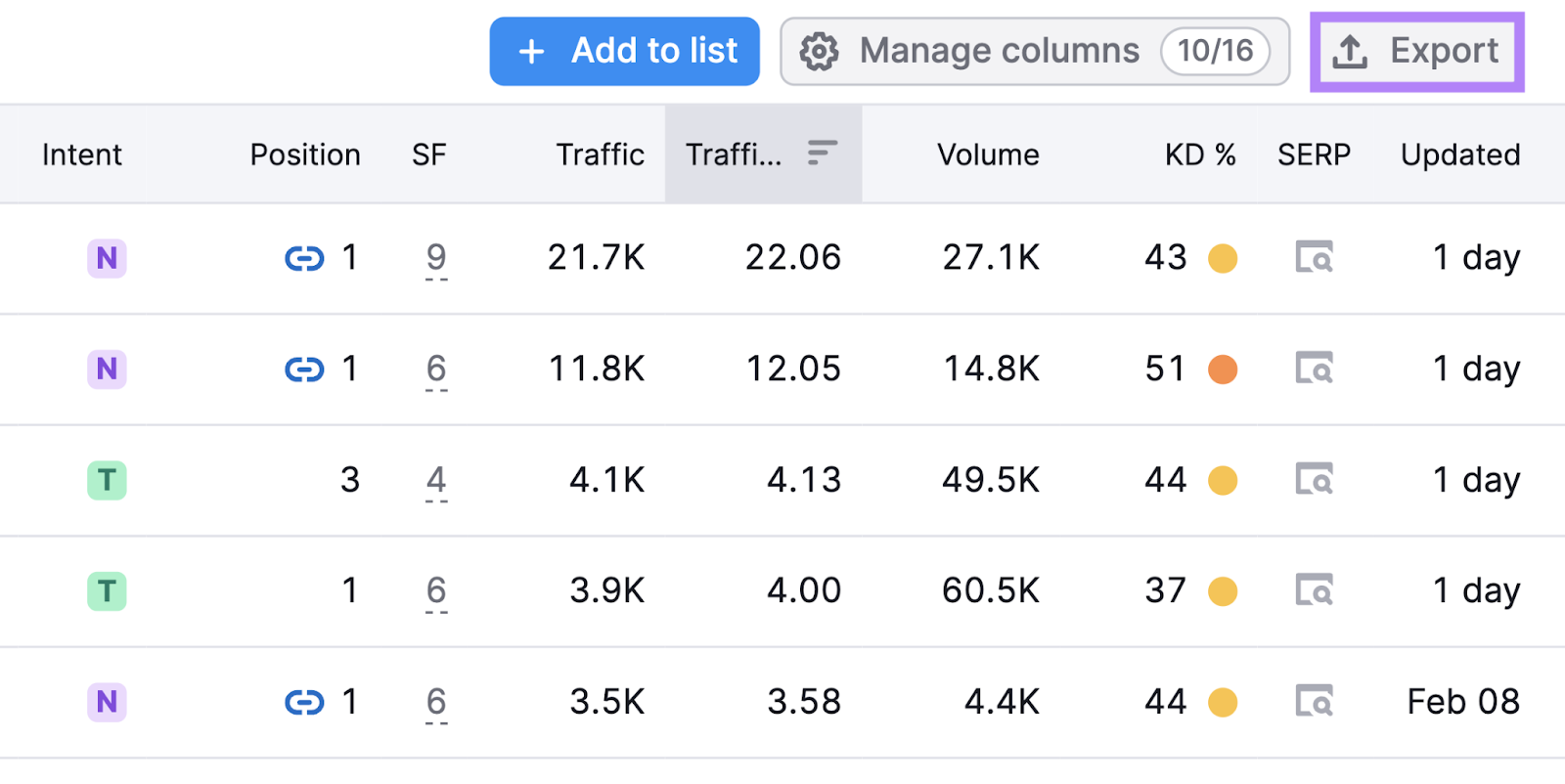
Task: Click the Add to list button
Action: point(624,51)
